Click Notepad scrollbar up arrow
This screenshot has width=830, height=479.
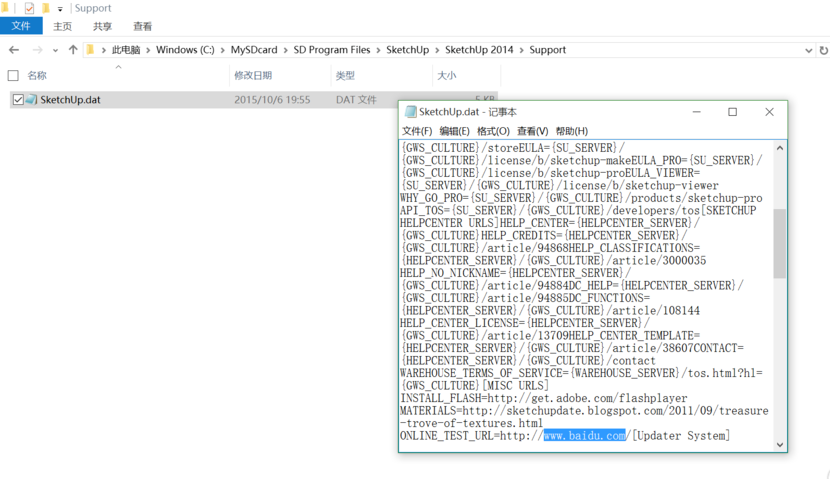tap(780, 148)
